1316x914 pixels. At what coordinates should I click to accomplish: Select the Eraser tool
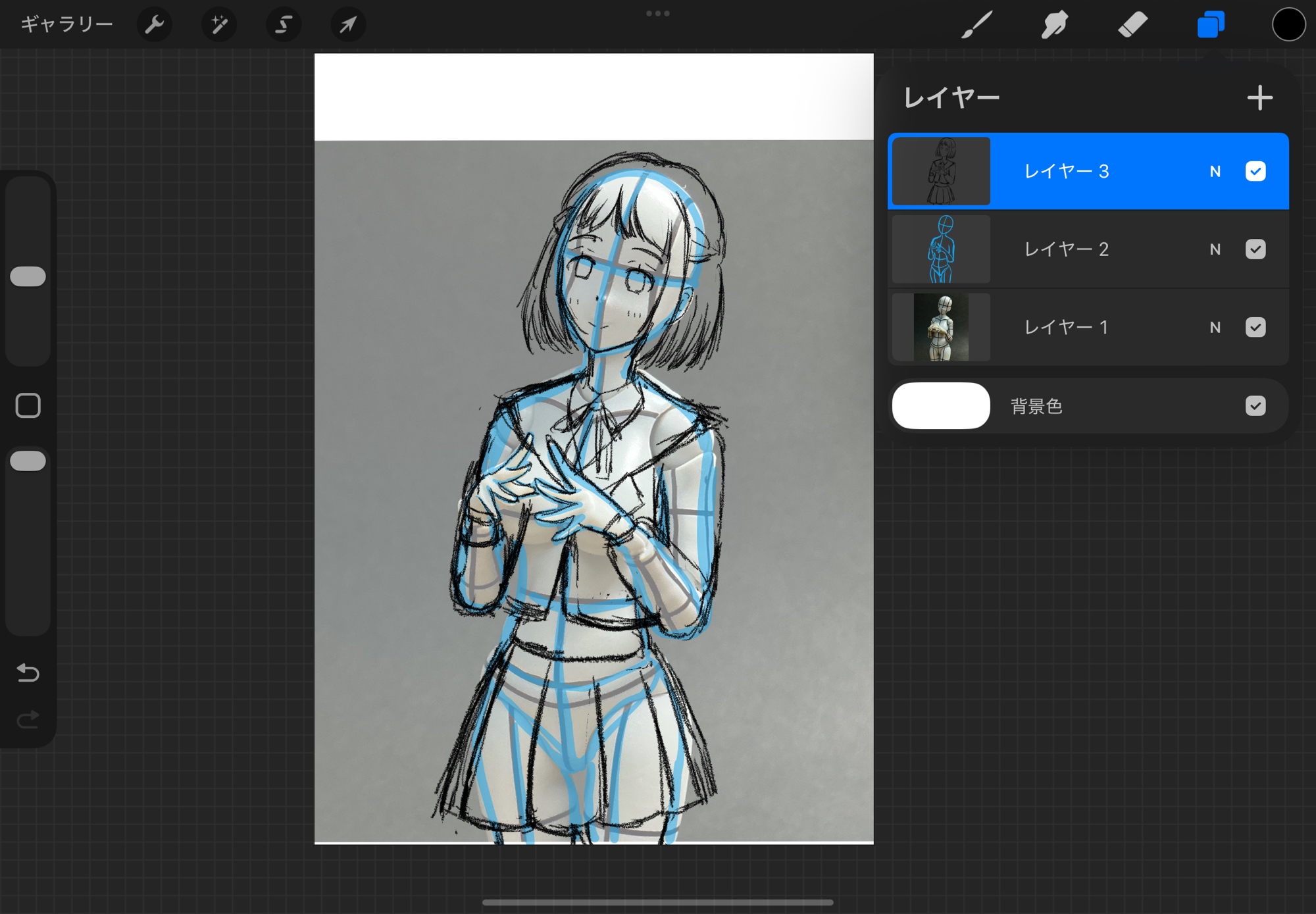(1132, 25)
